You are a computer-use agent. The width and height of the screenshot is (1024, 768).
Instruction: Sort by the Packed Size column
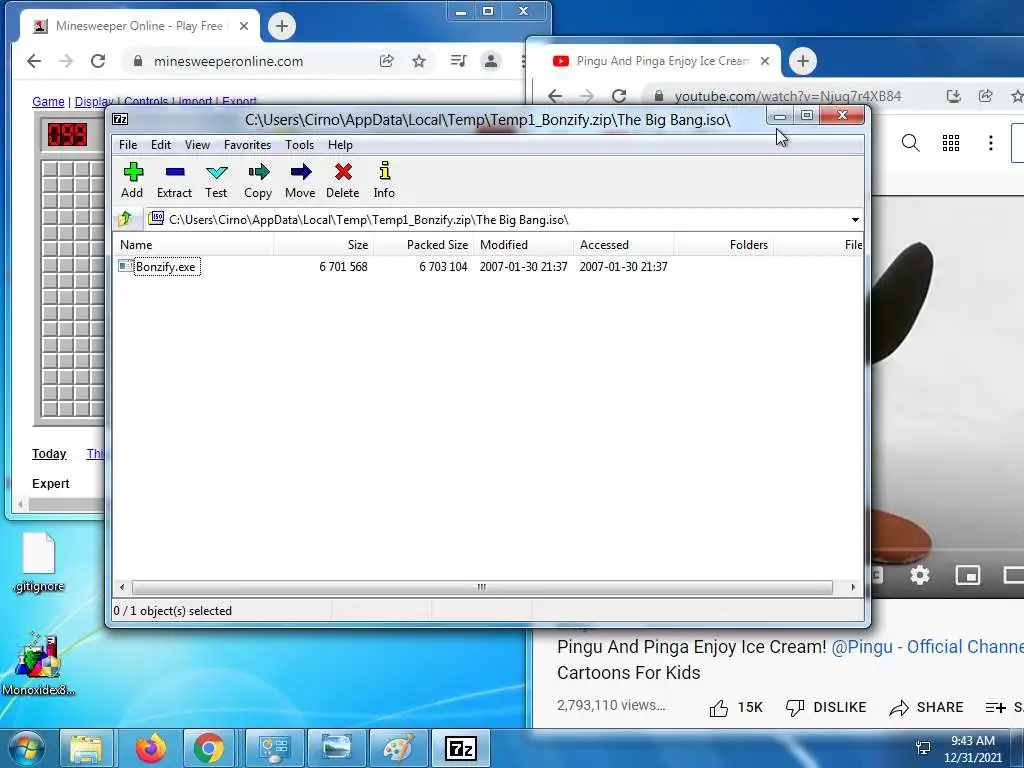click(423, 245)
